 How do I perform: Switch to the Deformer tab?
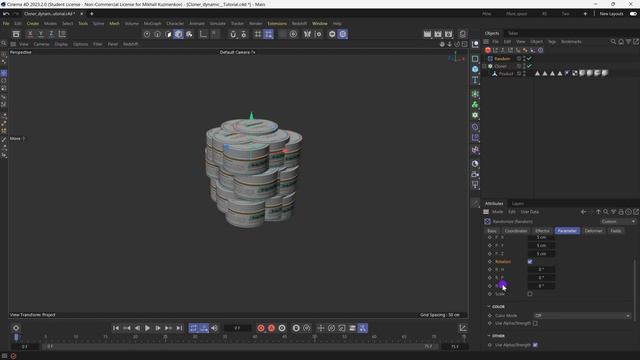(593, 231)
